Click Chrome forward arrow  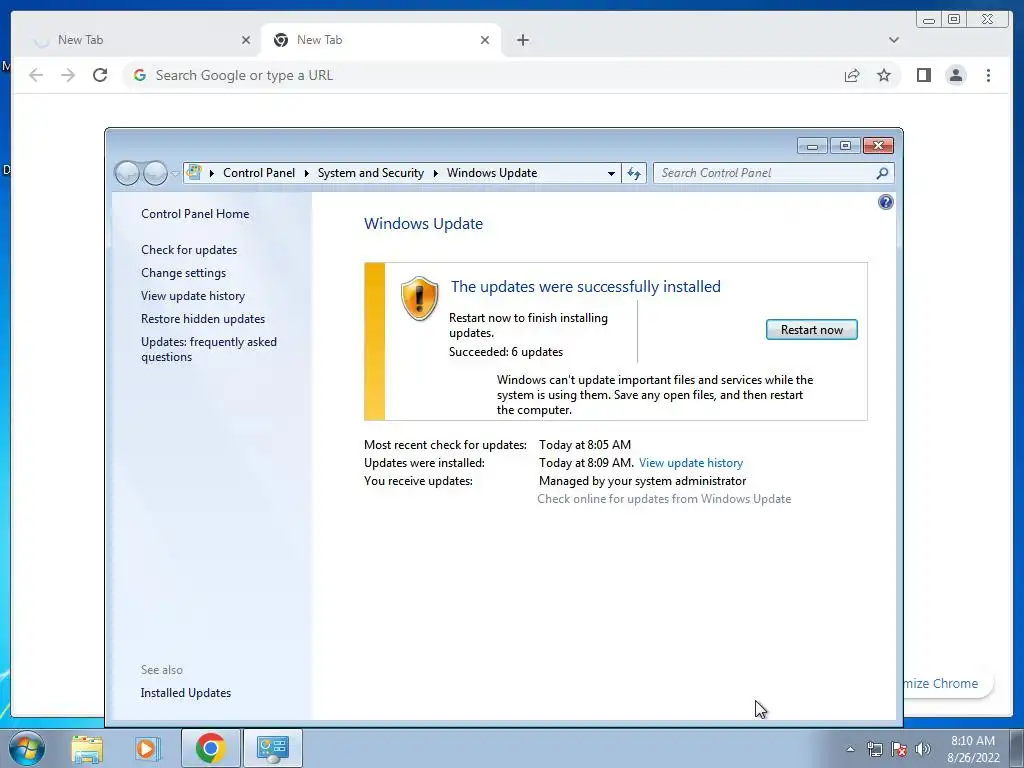pyautogui.click(x=68, y=75)
